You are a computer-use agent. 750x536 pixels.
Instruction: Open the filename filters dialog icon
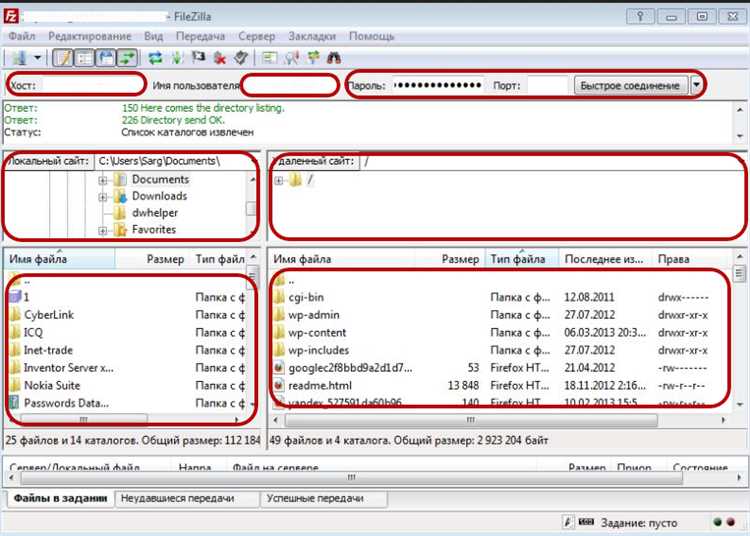pos(270,58)
